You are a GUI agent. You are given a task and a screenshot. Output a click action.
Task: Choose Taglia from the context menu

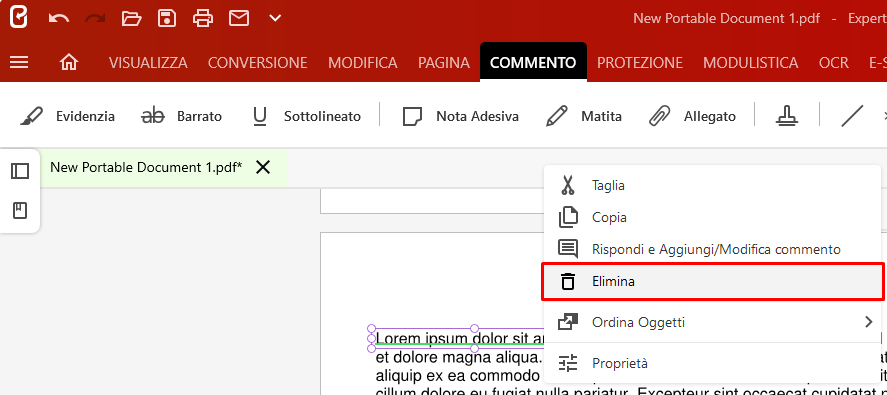click(x=712, y=185)
